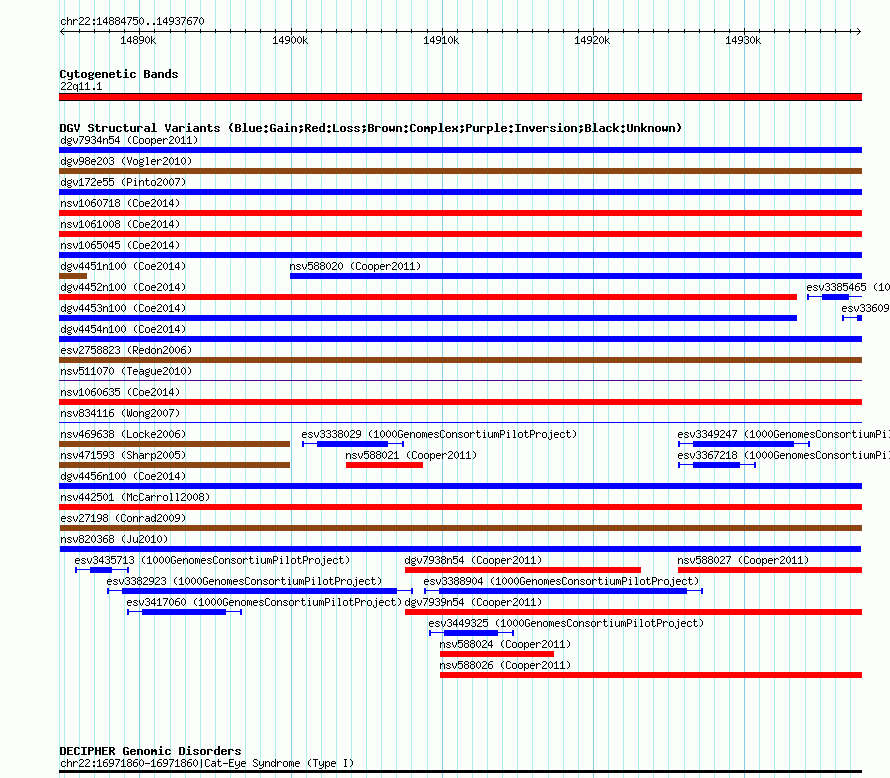Select nsv1061008 (Coe2014) entry
Image resolution: width=890 pixels, height=778 pixels.
coord(120,224)
